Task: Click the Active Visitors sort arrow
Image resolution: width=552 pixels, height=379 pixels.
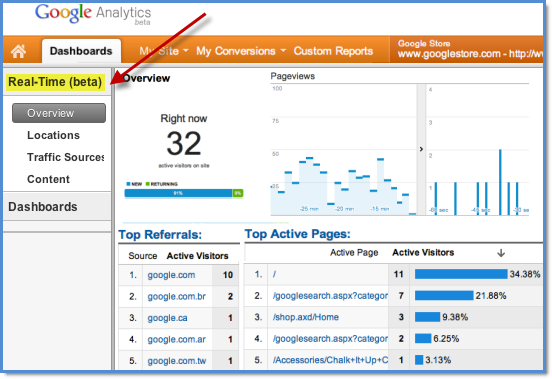Action: click(501, 253)
